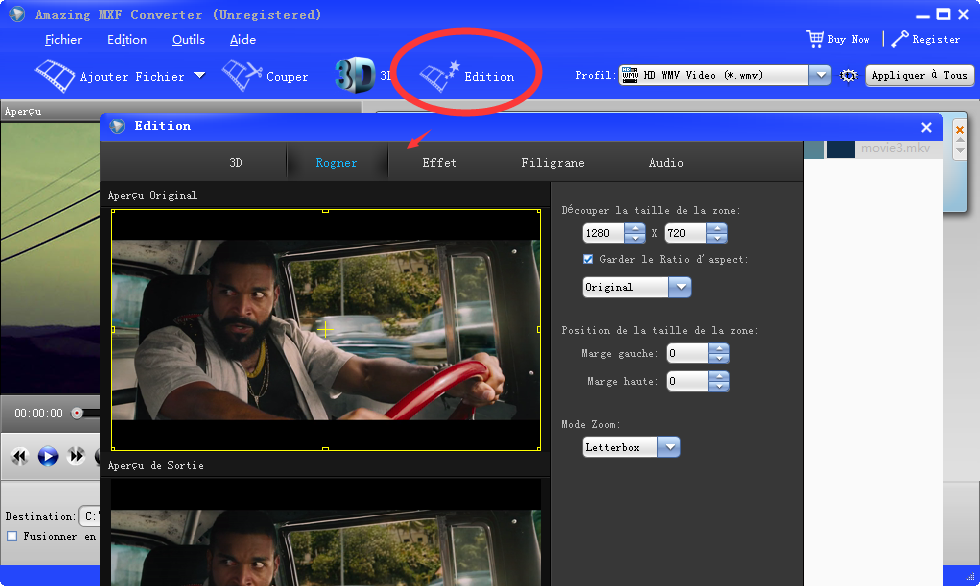Viewport: 980px width, 586px height.
Task: Click the rewind button in Aperçu
Action: coord(19,456)
